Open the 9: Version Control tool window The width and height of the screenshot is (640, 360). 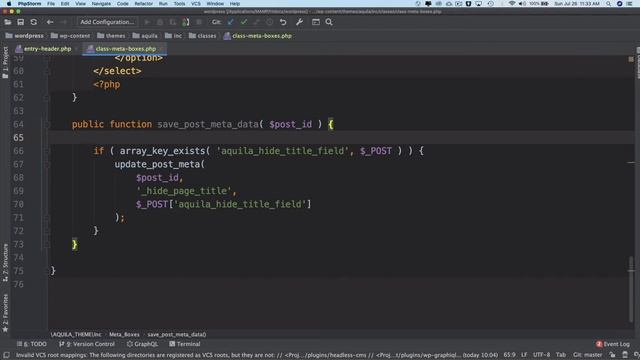pos(87,344)
